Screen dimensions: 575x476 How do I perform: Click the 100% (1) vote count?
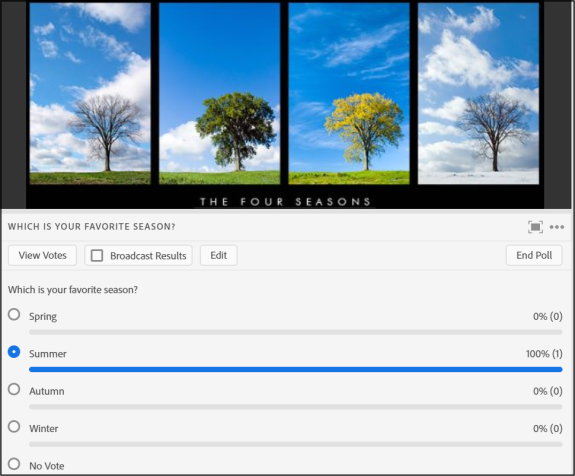pos(544,354)
